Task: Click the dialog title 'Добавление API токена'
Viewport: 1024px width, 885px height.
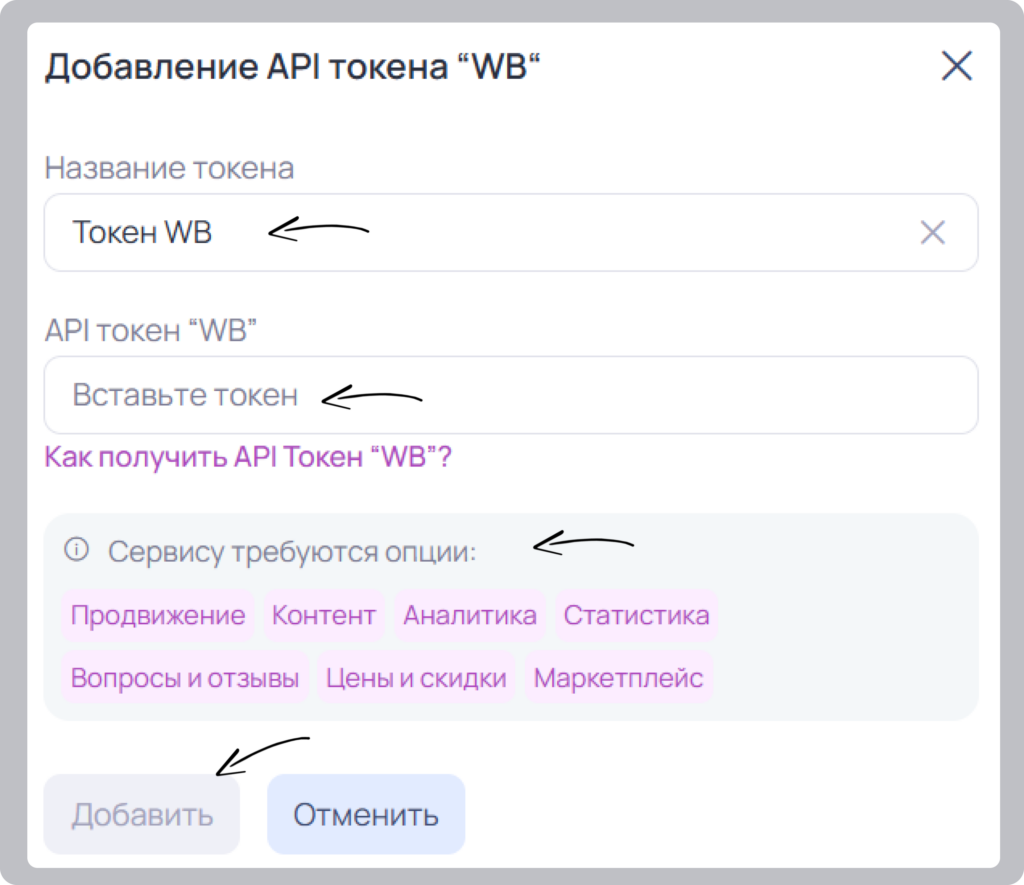Action: pyautogui.click(x=293, y=67)
